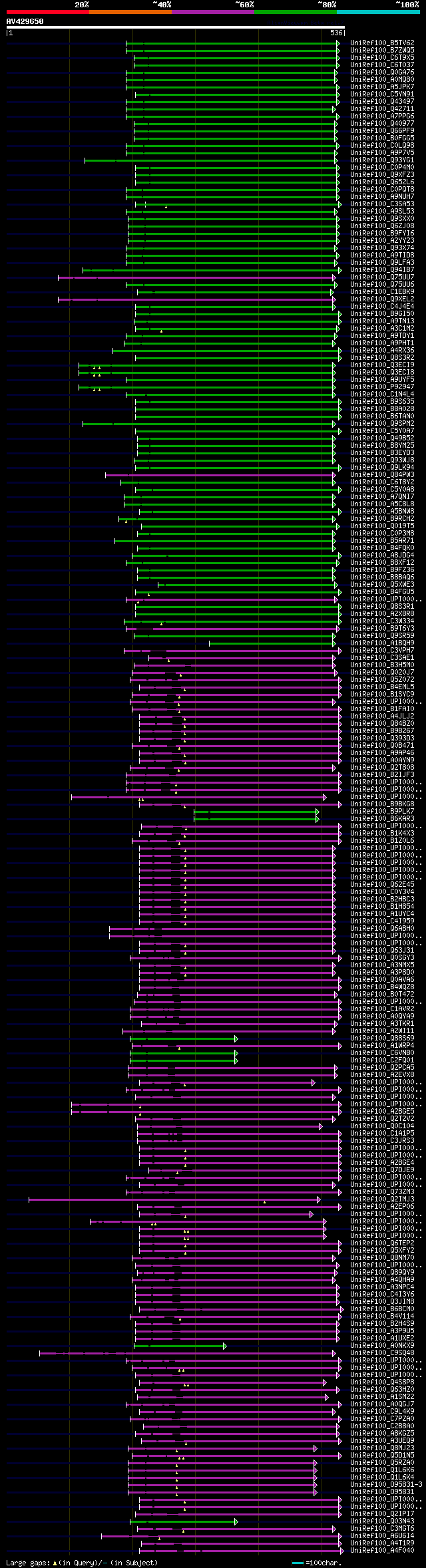The image size is (426, 1568).
Task: Select the UniRef100_B9BKG8 label
Action: click(382, 804)
